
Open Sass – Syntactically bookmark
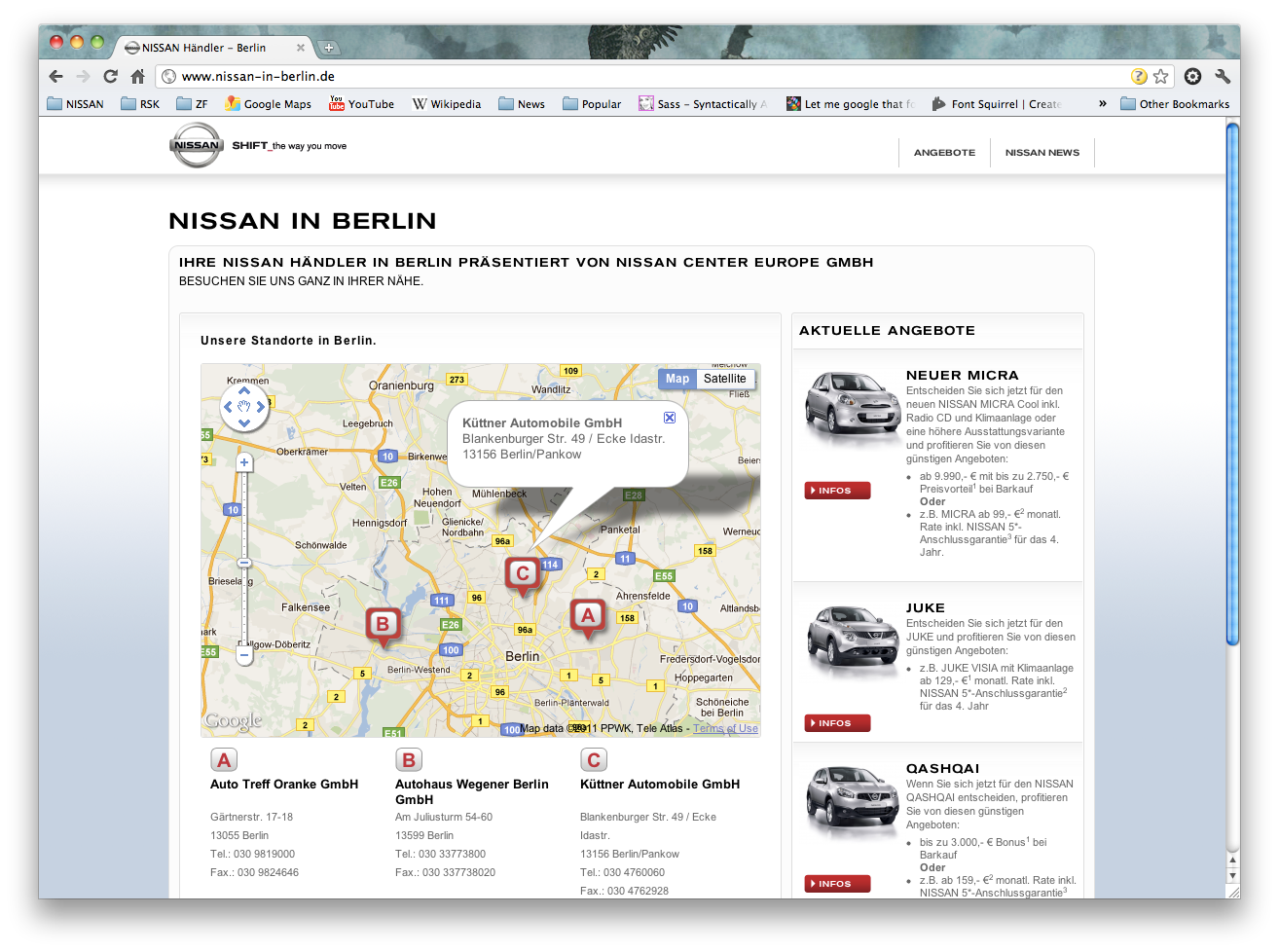coord(703,104)
